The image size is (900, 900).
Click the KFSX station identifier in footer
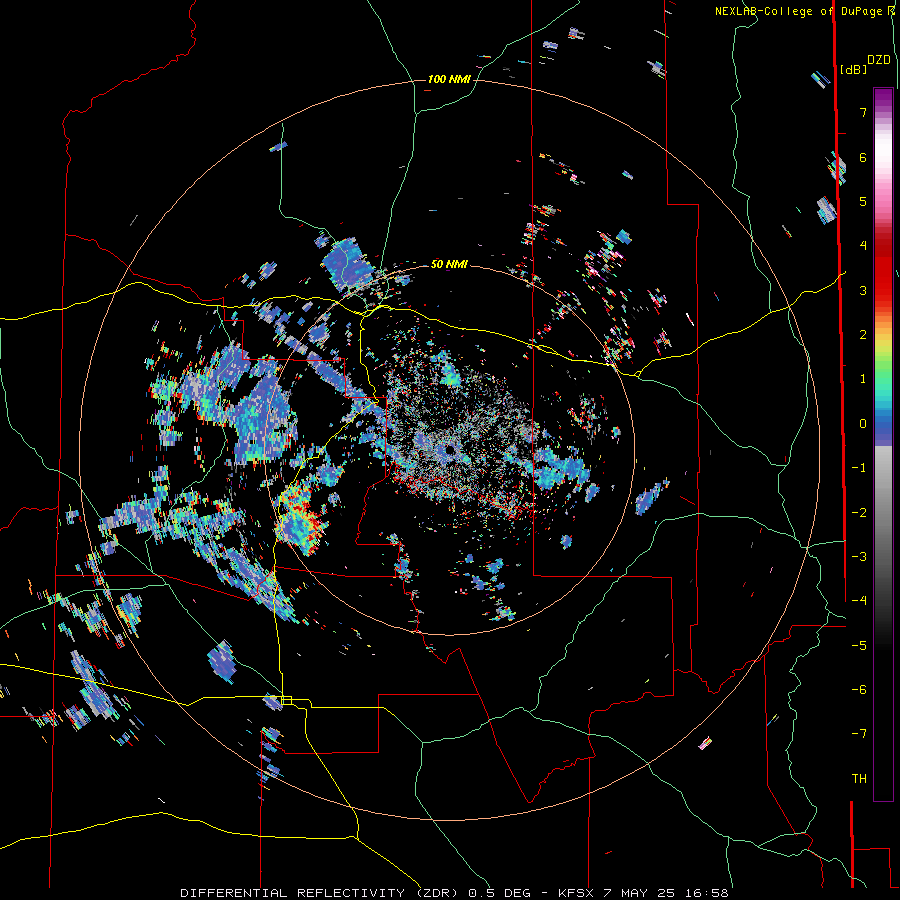577,893
